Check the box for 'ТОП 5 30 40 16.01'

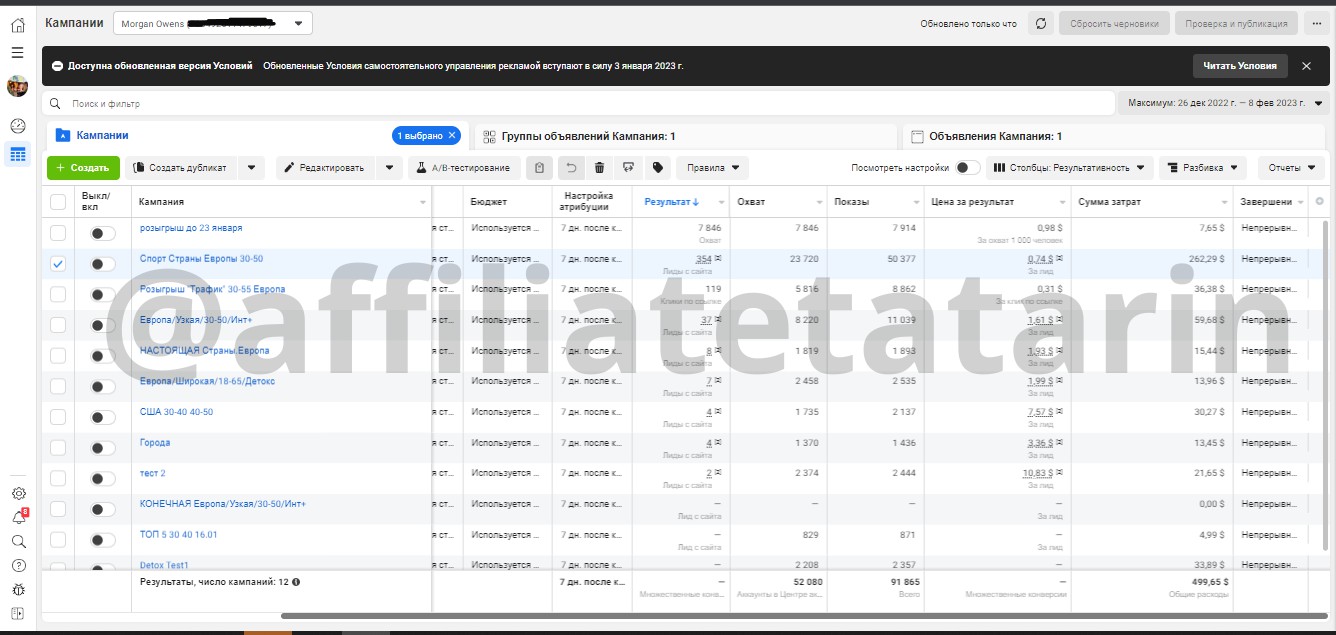point(58,540)
